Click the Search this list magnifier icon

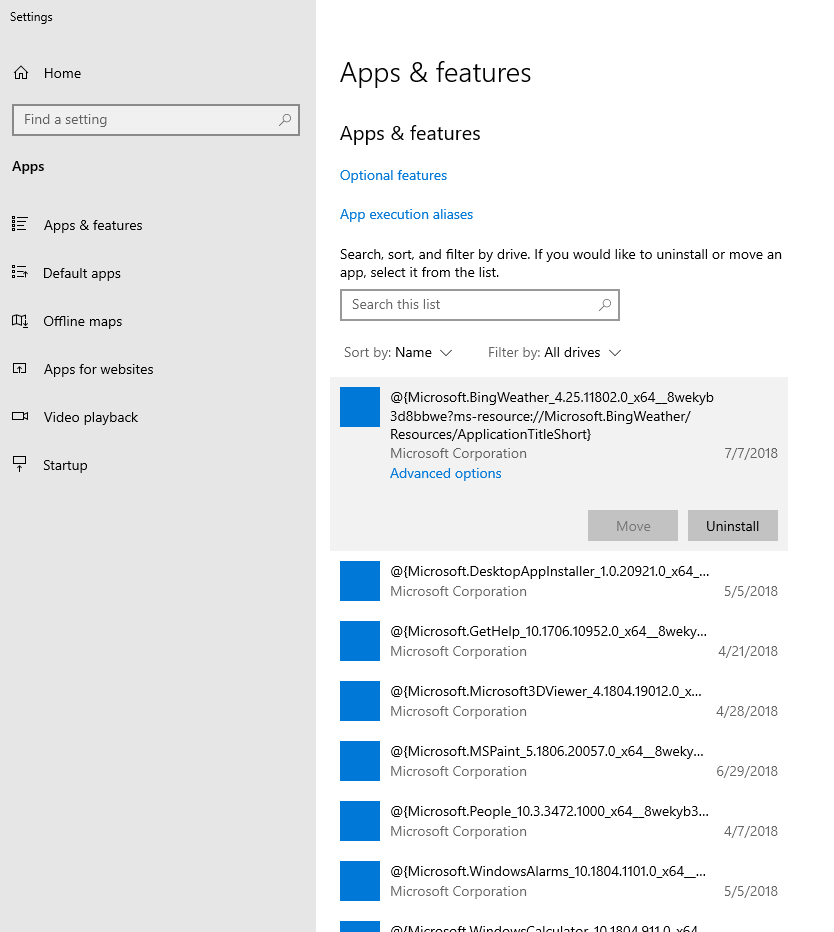pyautogui.click(x=605, y=305)
